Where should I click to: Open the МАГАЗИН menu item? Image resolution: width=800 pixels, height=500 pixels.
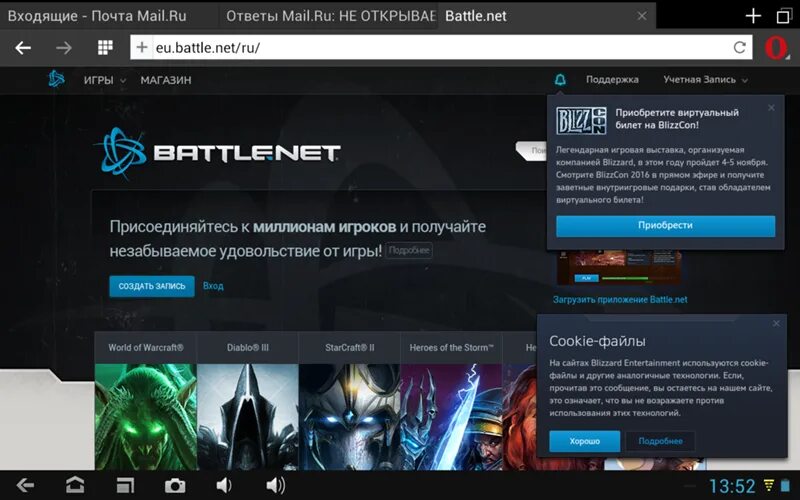(166, 80)
